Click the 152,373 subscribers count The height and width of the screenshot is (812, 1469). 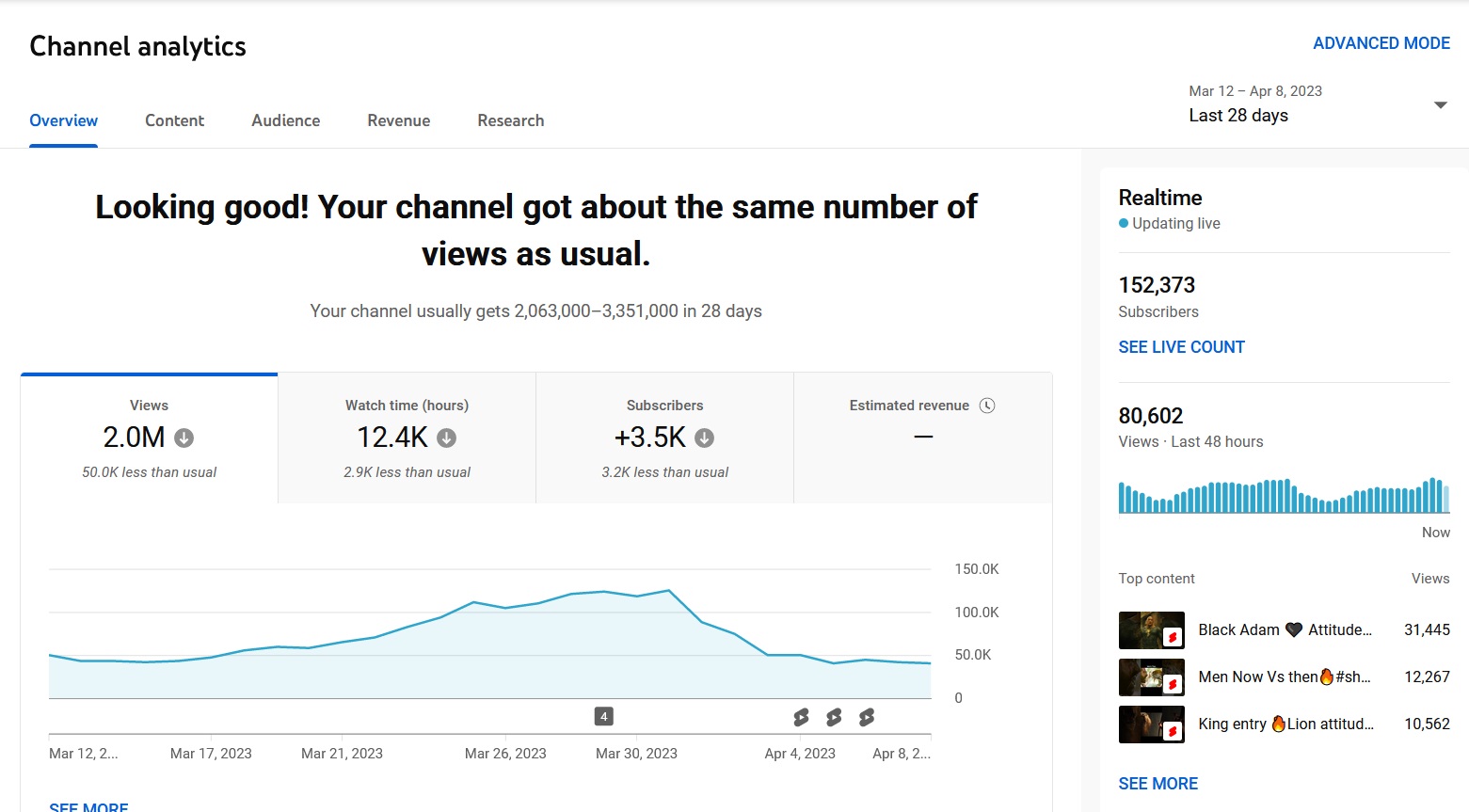coord(1157,285)
